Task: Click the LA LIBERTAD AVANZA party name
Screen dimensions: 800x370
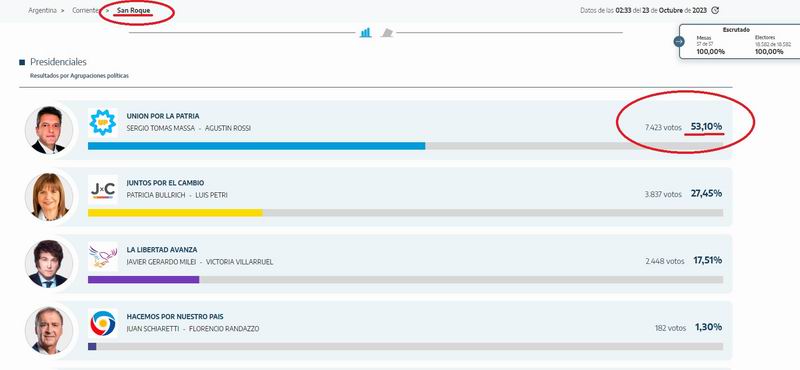Action: [162, 250]
